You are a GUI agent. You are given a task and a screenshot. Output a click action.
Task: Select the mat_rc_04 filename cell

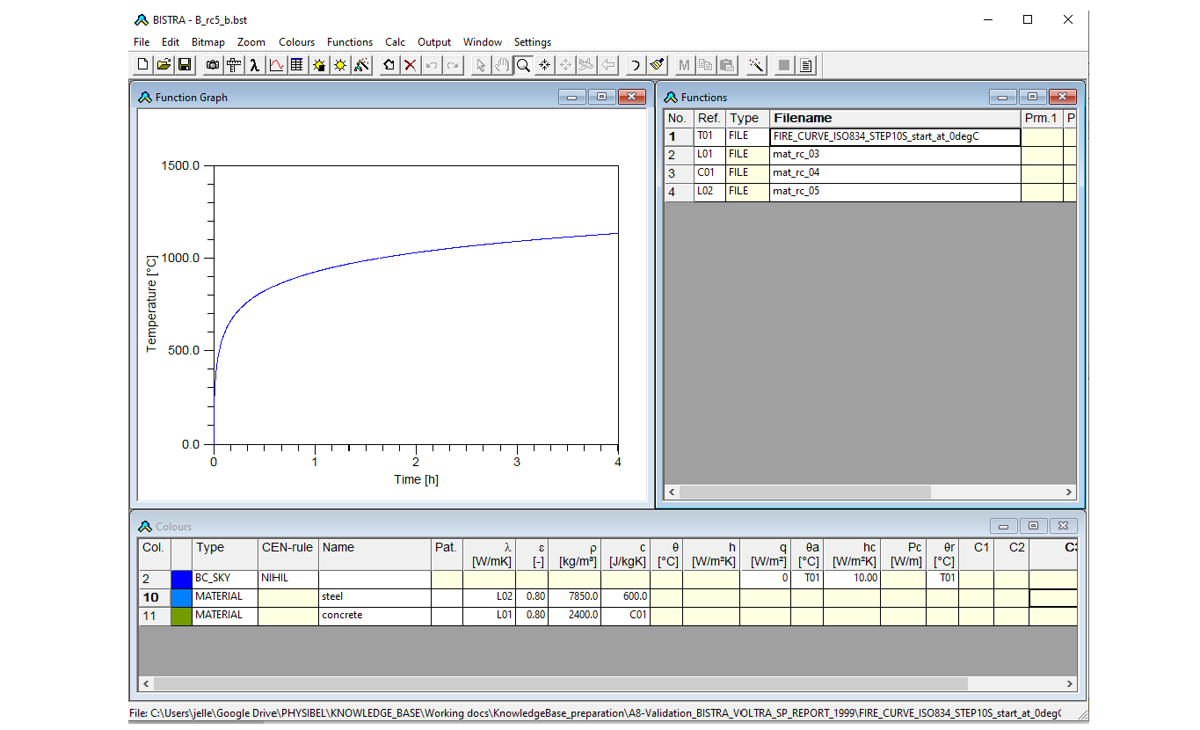(895, 173)
